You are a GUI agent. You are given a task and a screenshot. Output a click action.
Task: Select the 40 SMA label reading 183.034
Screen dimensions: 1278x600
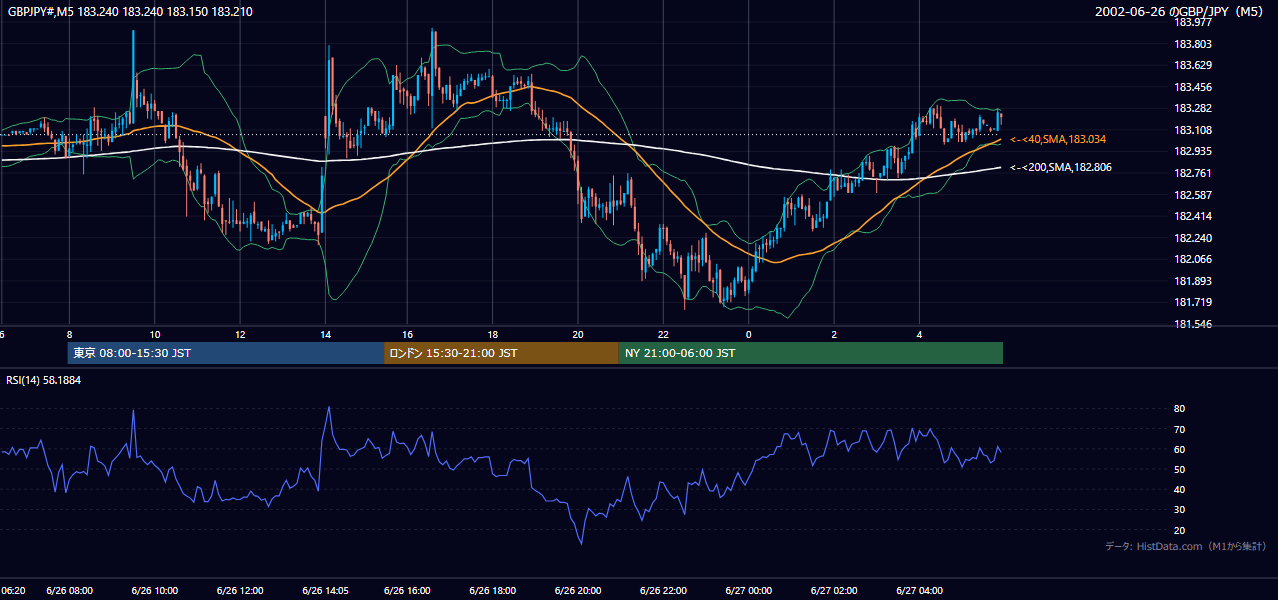click(1057, 139)
